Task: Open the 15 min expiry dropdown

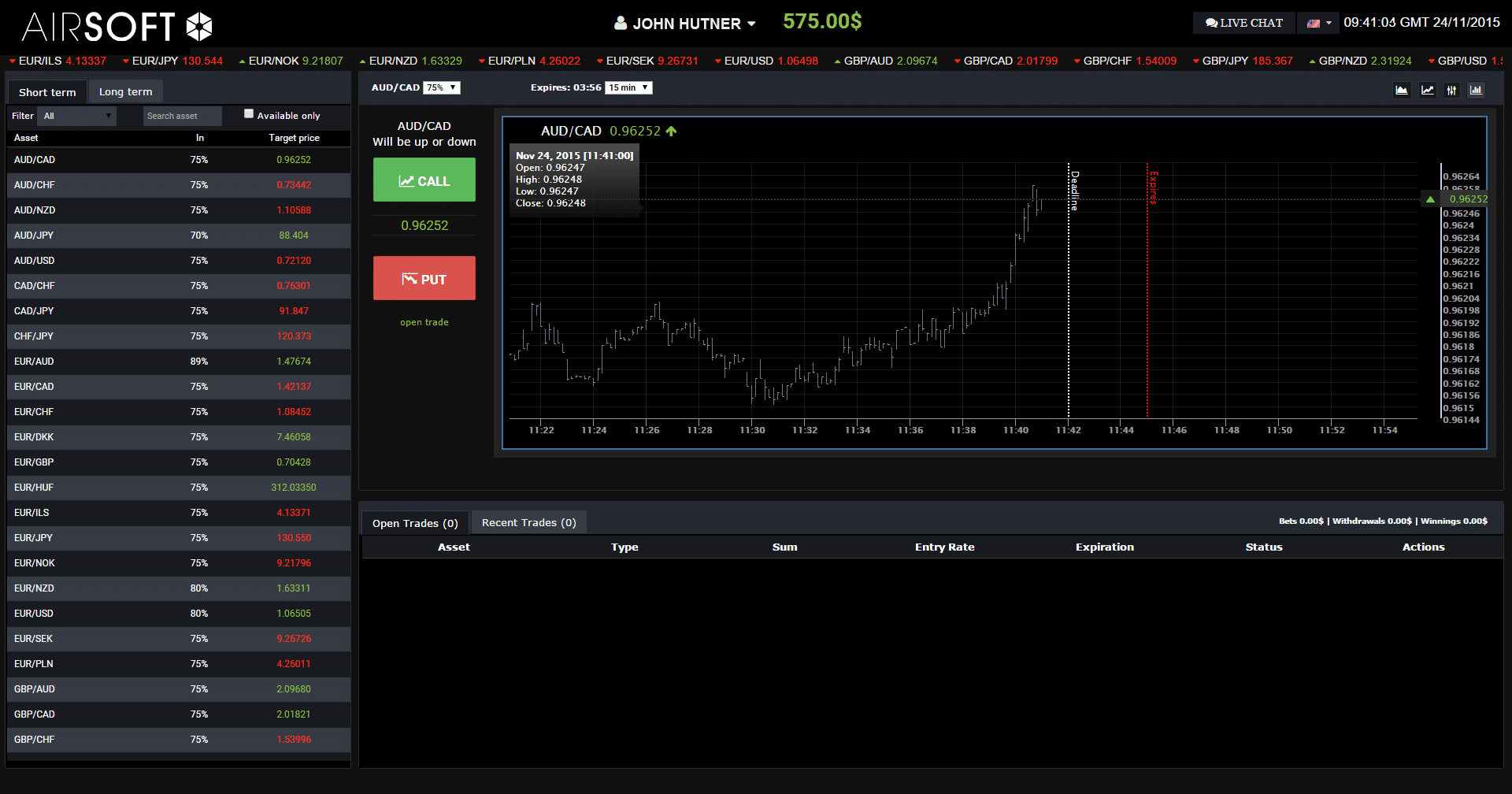Action: pyautogui.click(x=628, y=87)
